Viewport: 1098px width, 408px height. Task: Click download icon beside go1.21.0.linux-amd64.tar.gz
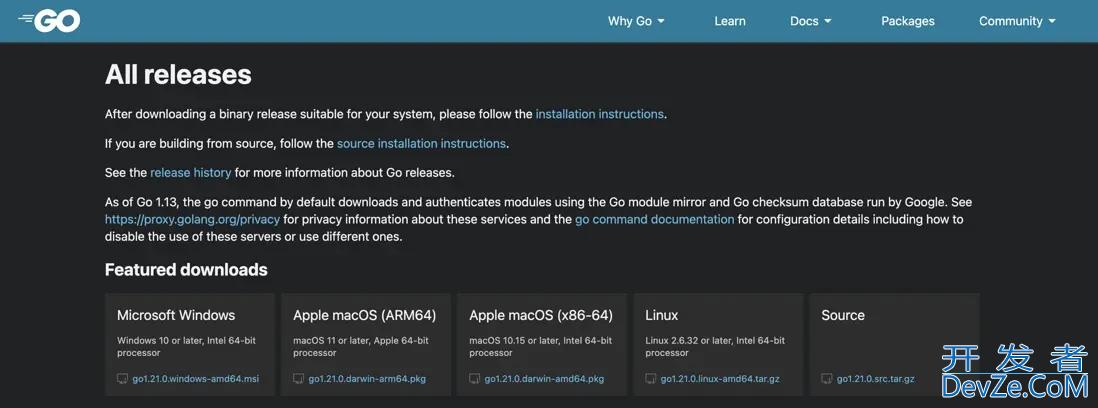coord(651,379)
